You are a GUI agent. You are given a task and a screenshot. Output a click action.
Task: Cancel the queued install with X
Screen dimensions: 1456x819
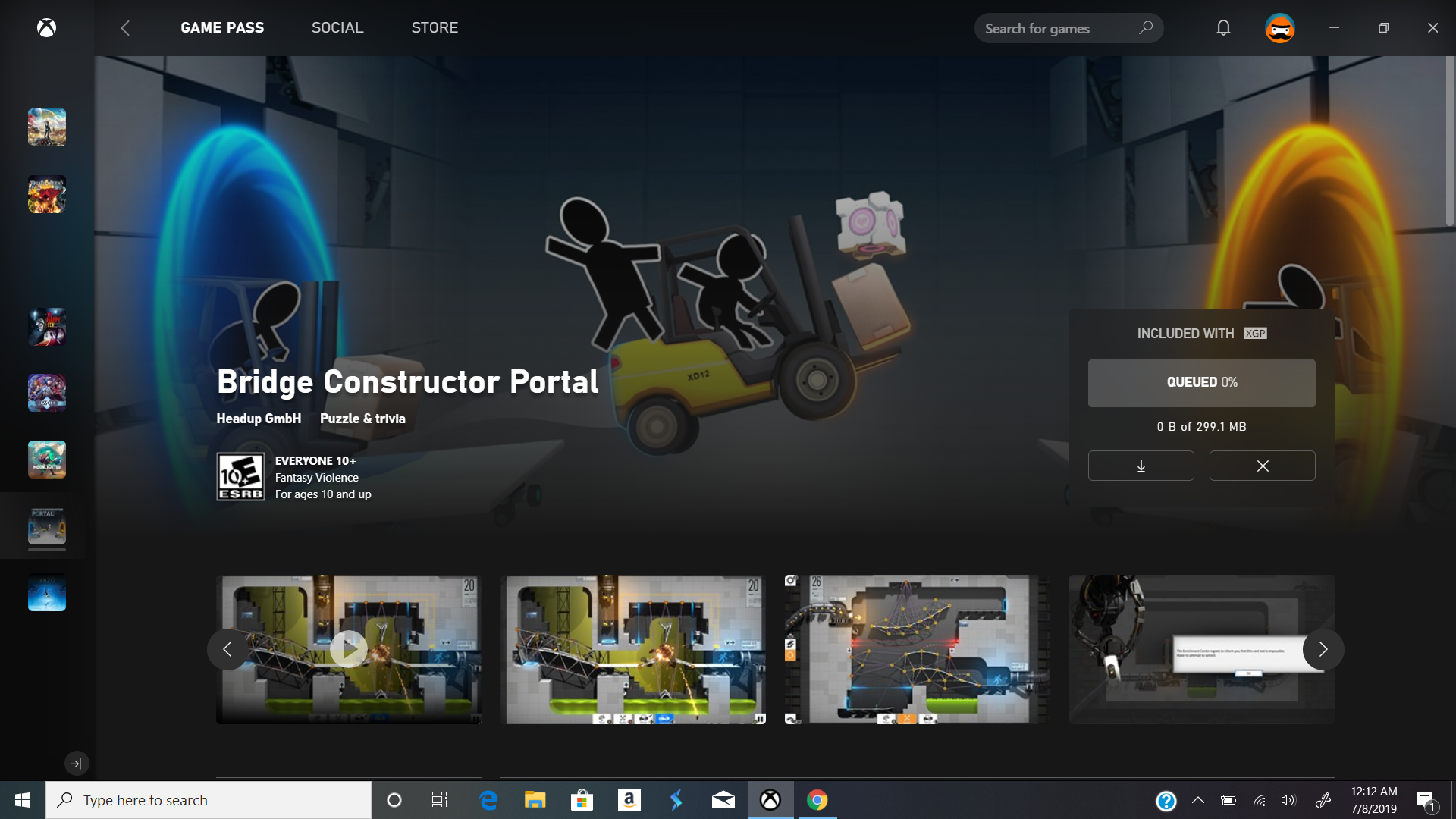[1262, 466]
